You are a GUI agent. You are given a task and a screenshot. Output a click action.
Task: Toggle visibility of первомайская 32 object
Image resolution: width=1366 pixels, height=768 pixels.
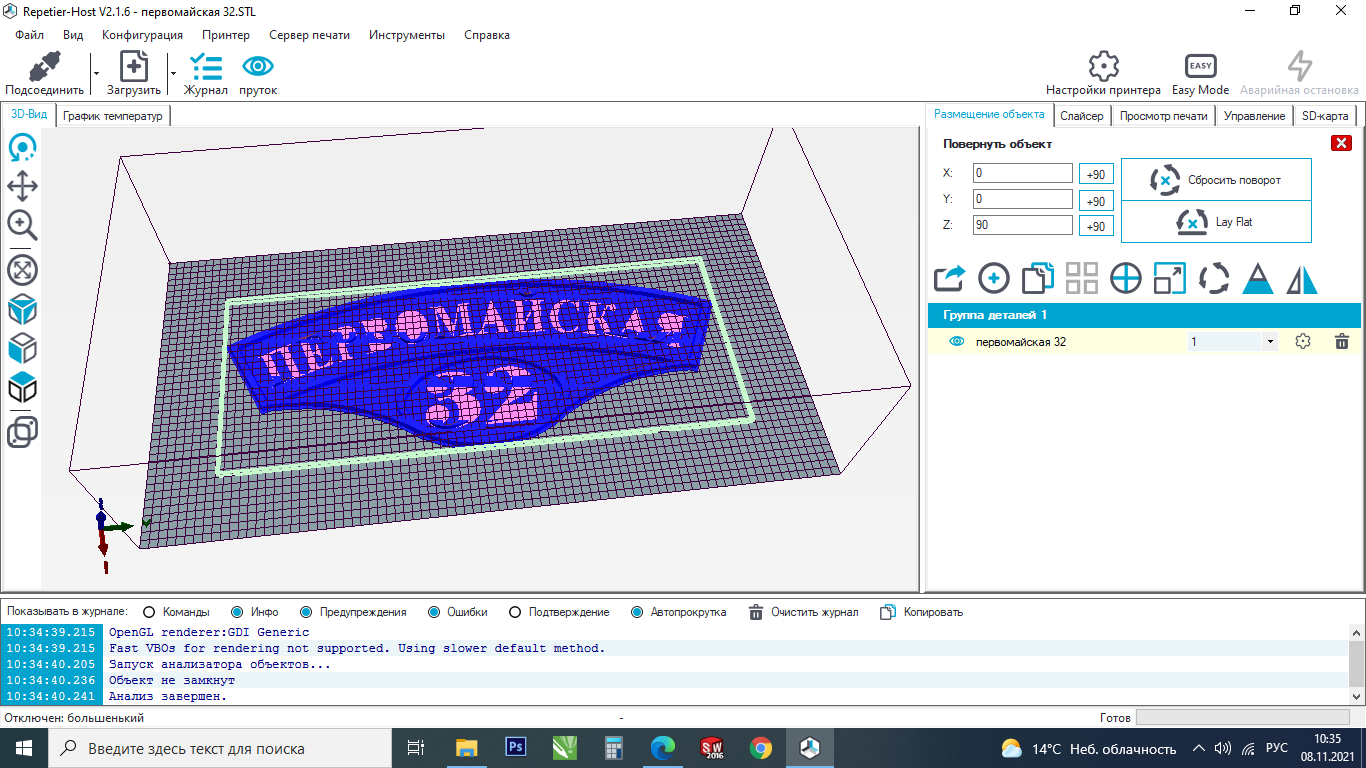[x=956, y=342]
